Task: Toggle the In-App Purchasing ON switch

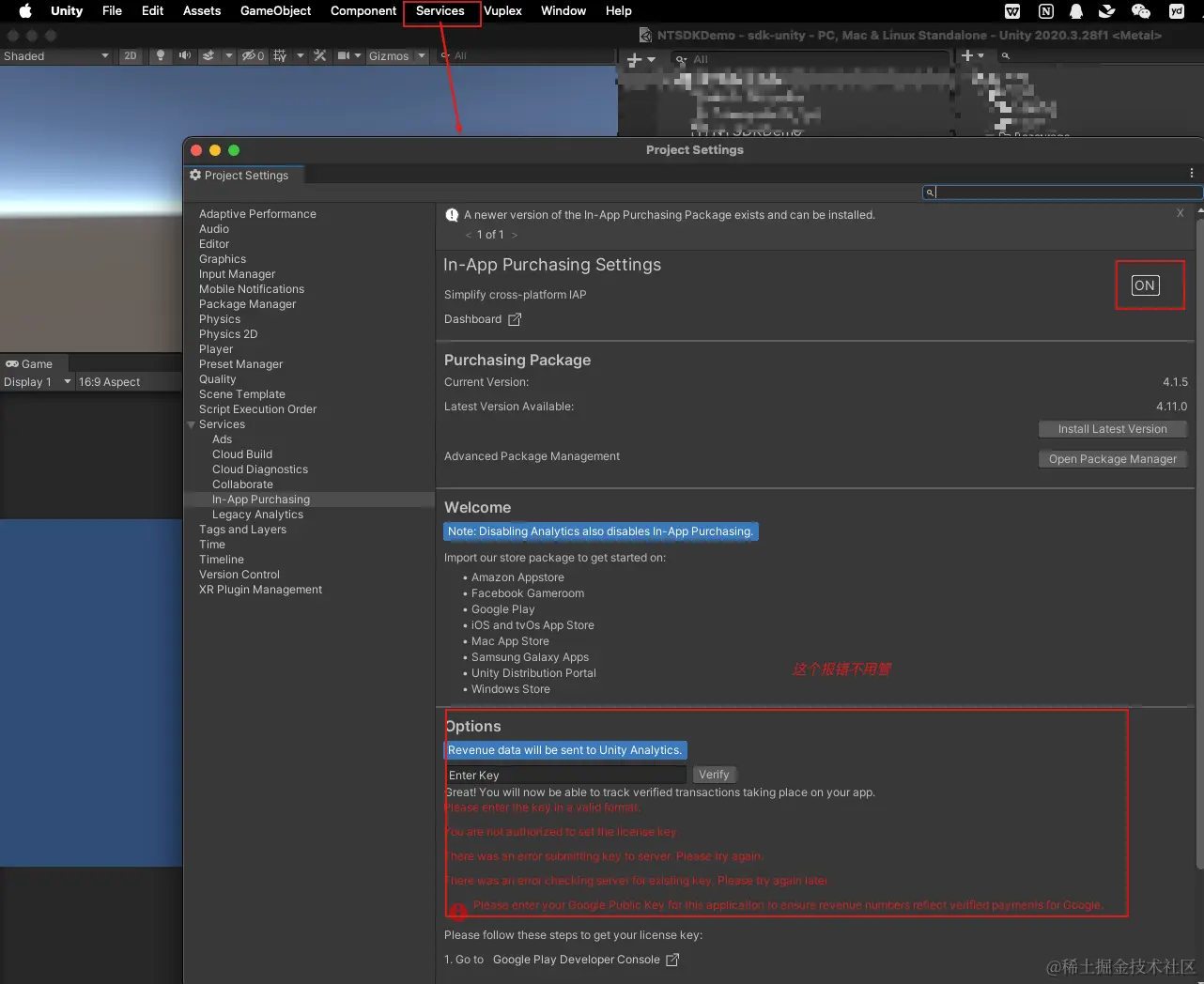Action: pyautogui.click(x=1145, y=285)
